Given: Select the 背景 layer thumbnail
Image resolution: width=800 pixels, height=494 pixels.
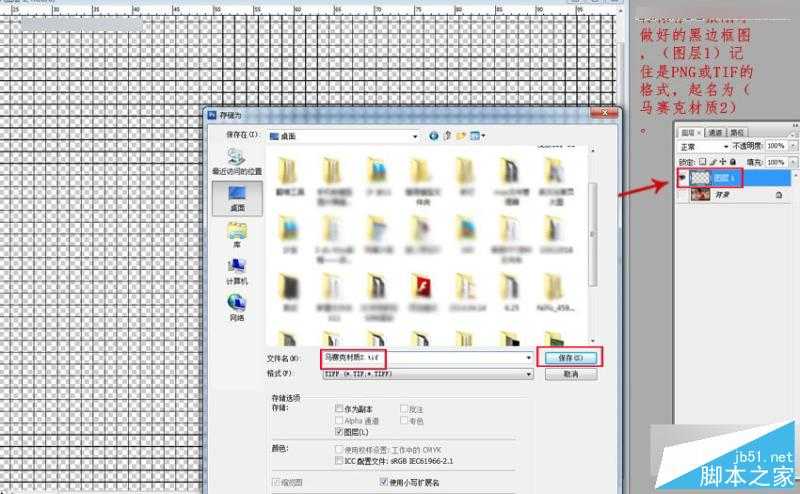Looking at the screenshot, I should pyautogui.click(x=700, y=194).
